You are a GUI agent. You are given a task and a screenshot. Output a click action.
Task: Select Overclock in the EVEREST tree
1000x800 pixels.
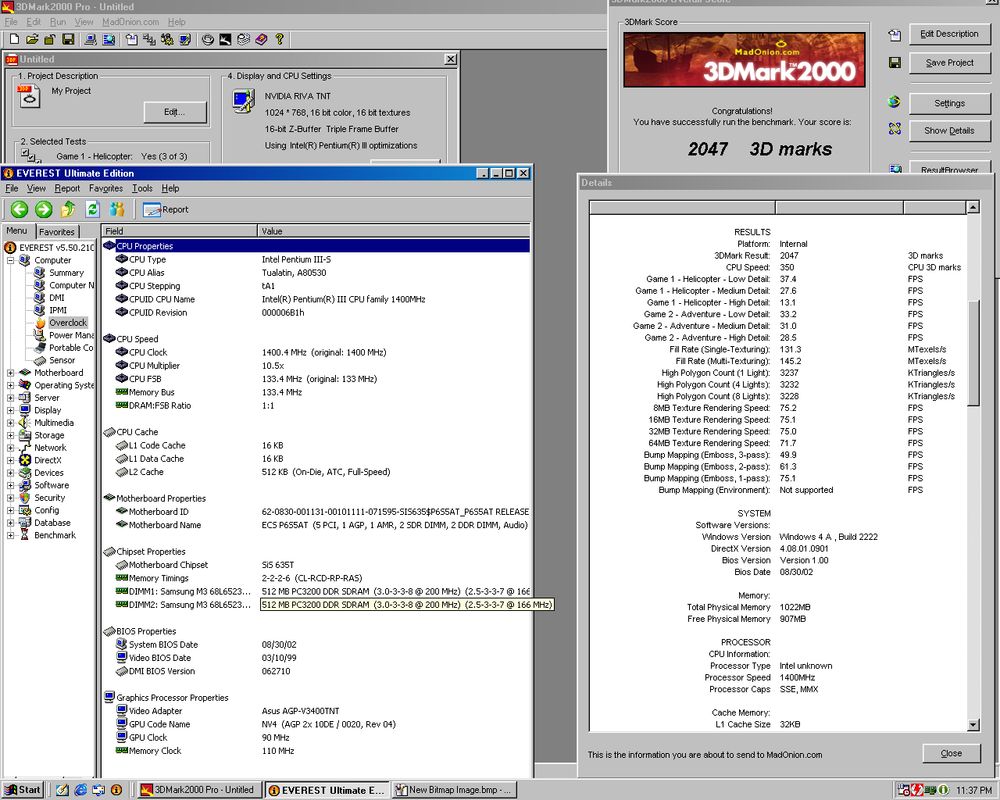point(68,323)
